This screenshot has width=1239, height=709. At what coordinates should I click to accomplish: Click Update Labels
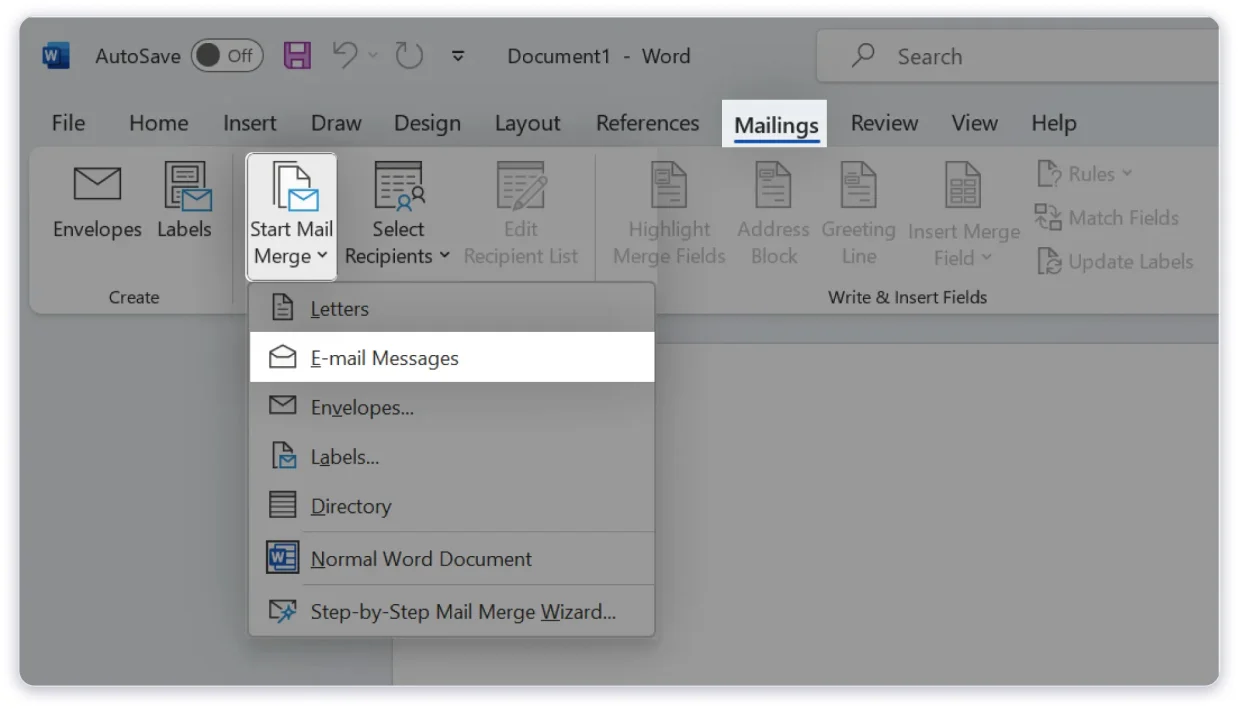[1114, 261]
